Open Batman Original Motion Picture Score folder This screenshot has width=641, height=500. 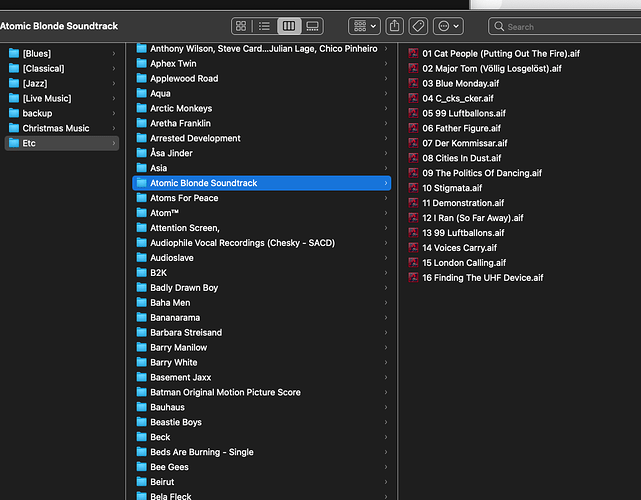[x=262, y=392]
